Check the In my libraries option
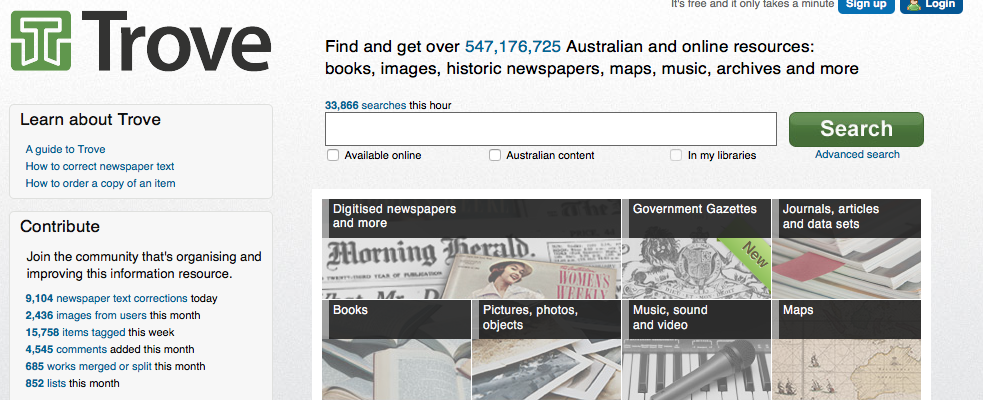This screenshot has width=983, height=400. pos(677,155)
